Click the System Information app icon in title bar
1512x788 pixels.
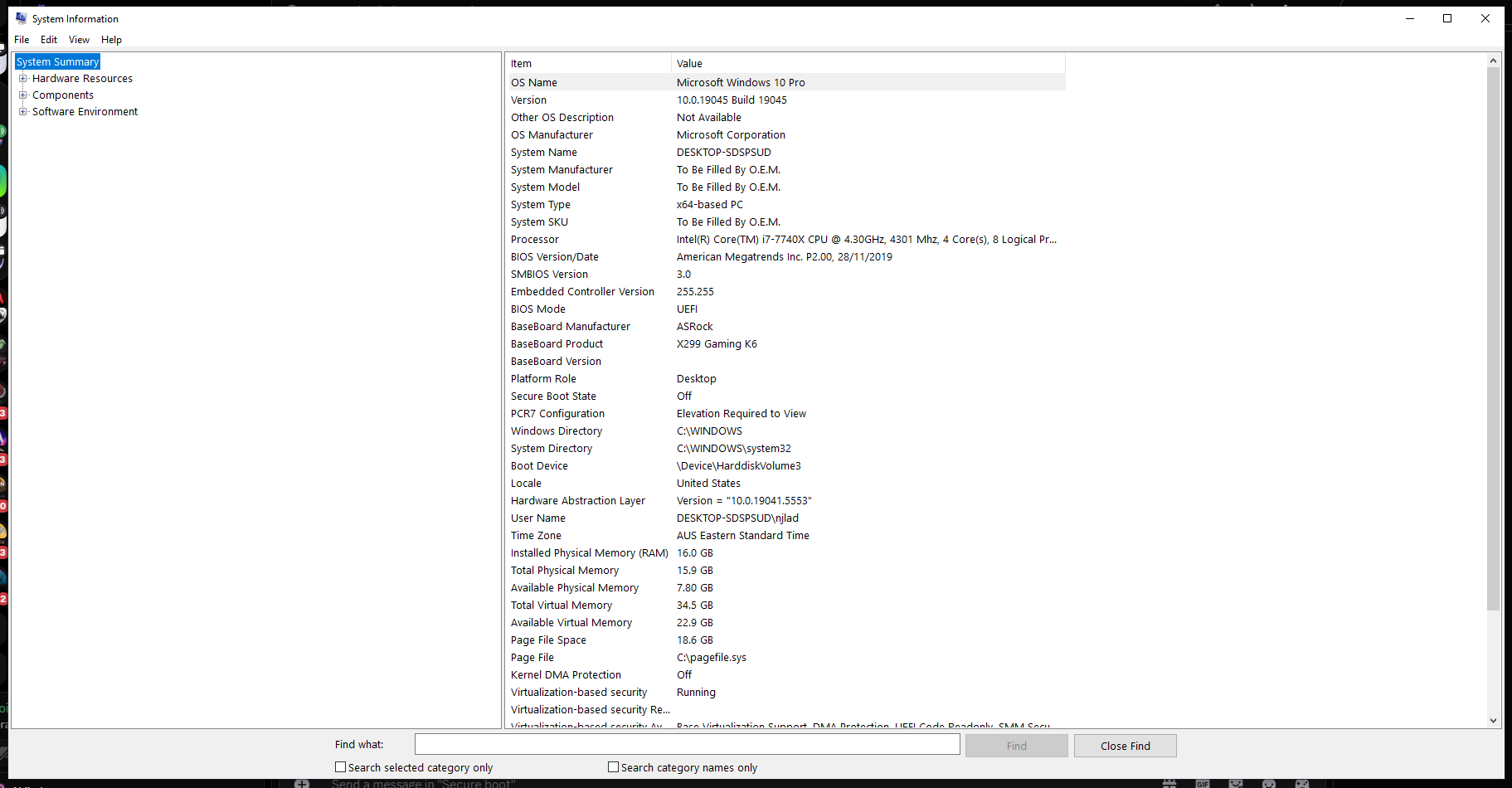click(x=21, y=18)
